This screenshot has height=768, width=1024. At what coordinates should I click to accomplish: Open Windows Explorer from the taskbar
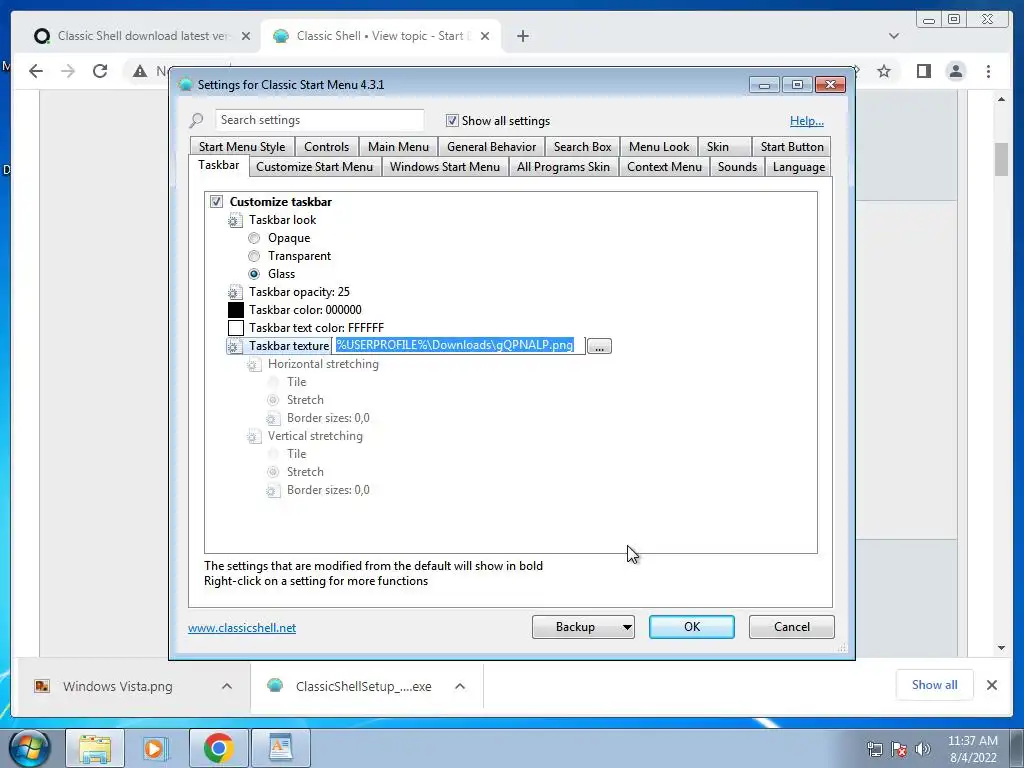[x=95, y=748]
